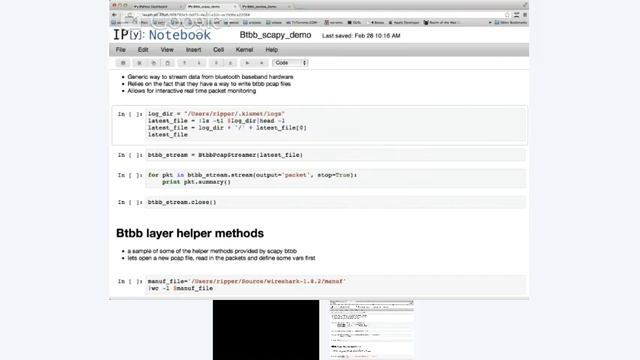
Task: Select the BtbbPcapStreamer code cell
Action: tap(335, 155)
